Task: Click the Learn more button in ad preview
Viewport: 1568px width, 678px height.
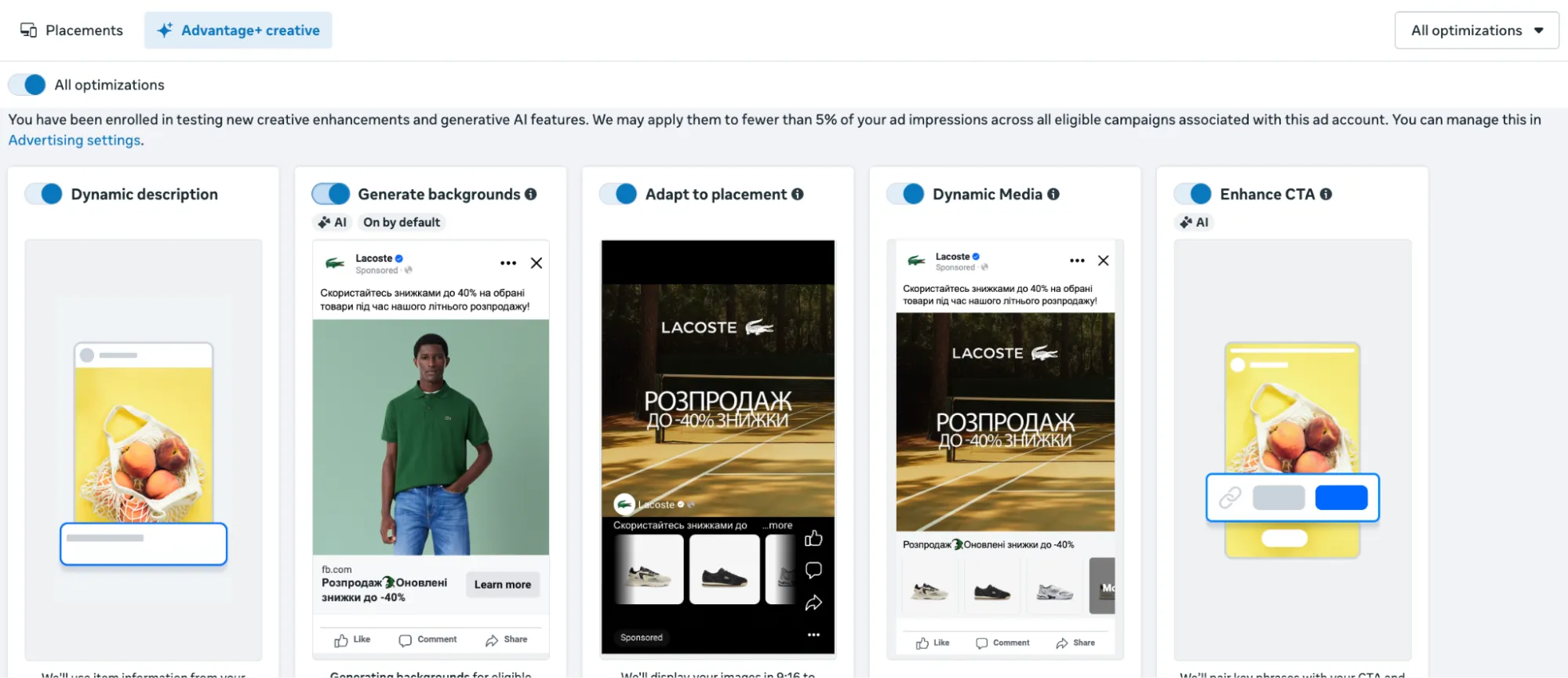Action: point(502,585)
